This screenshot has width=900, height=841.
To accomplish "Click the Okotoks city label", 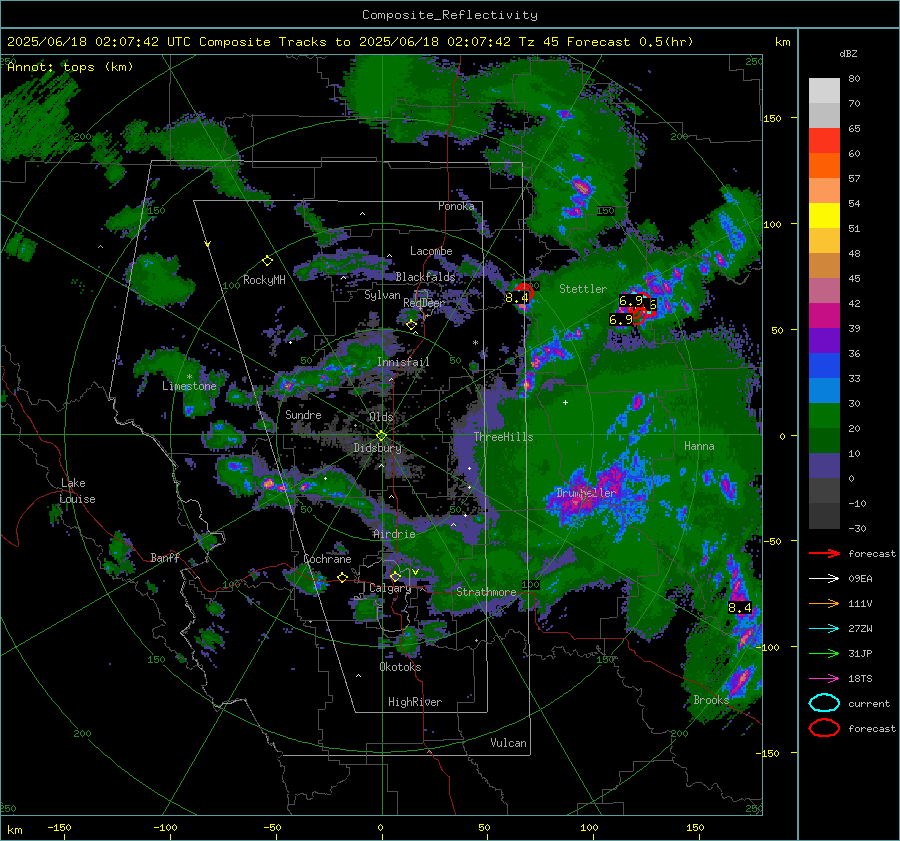I will coord(400,667).
